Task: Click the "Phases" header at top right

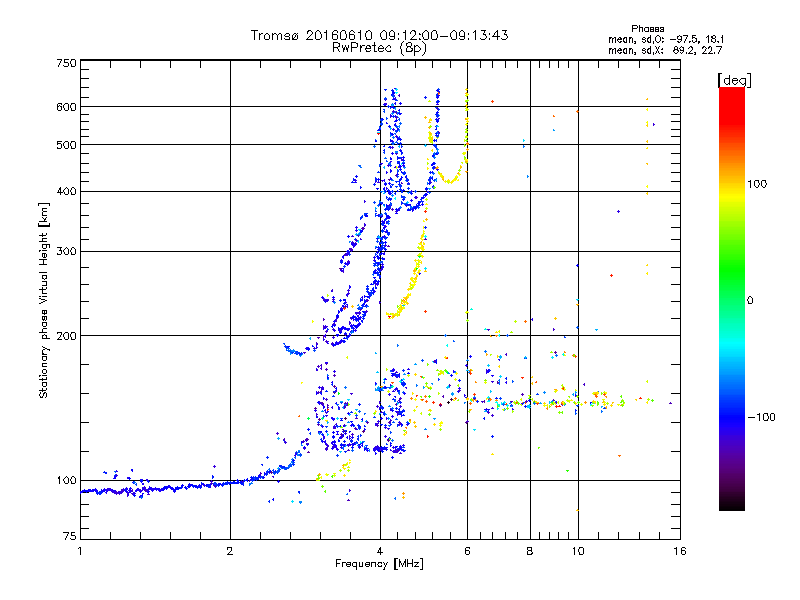Action: pyautogui.click(x=647, y=29)
